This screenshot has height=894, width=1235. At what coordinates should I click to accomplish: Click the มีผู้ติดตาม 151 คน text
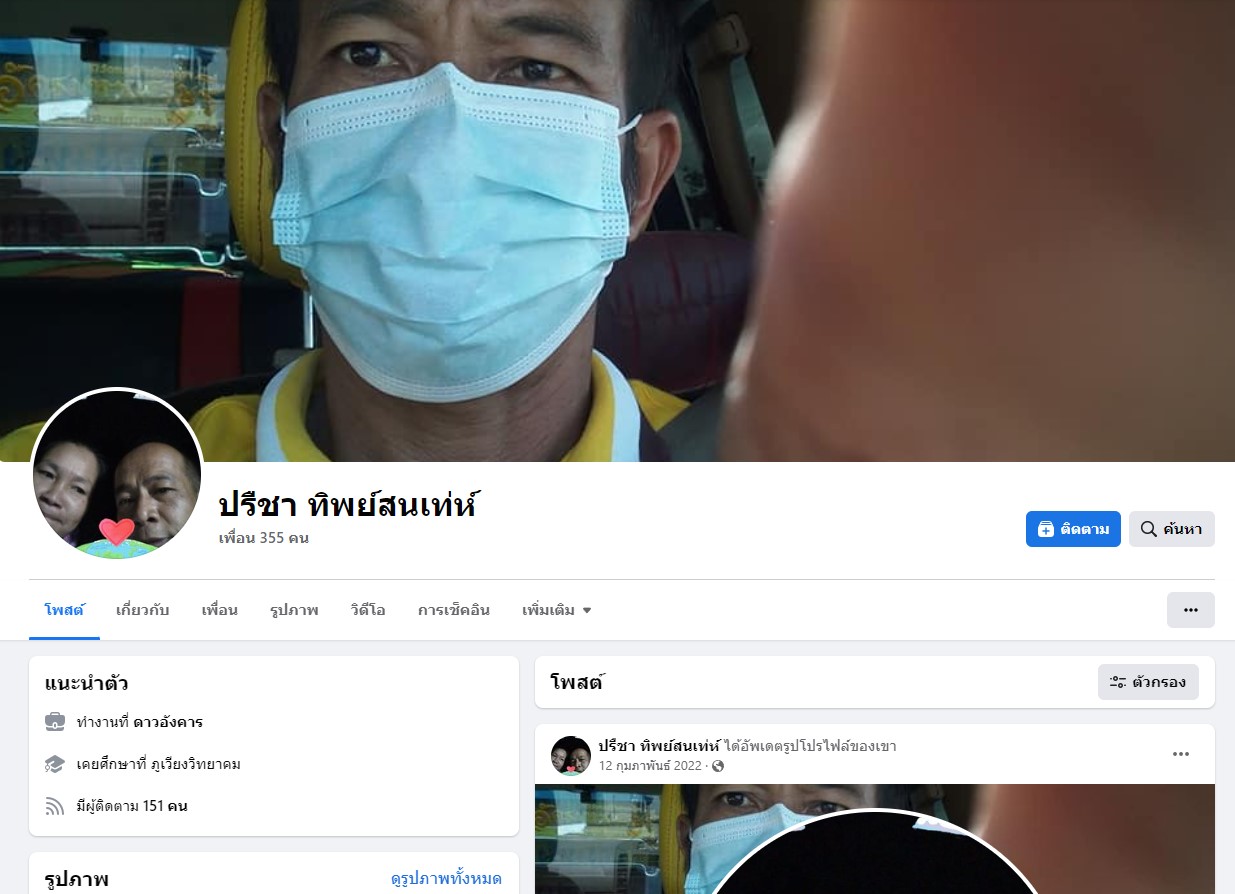[132, 806]
